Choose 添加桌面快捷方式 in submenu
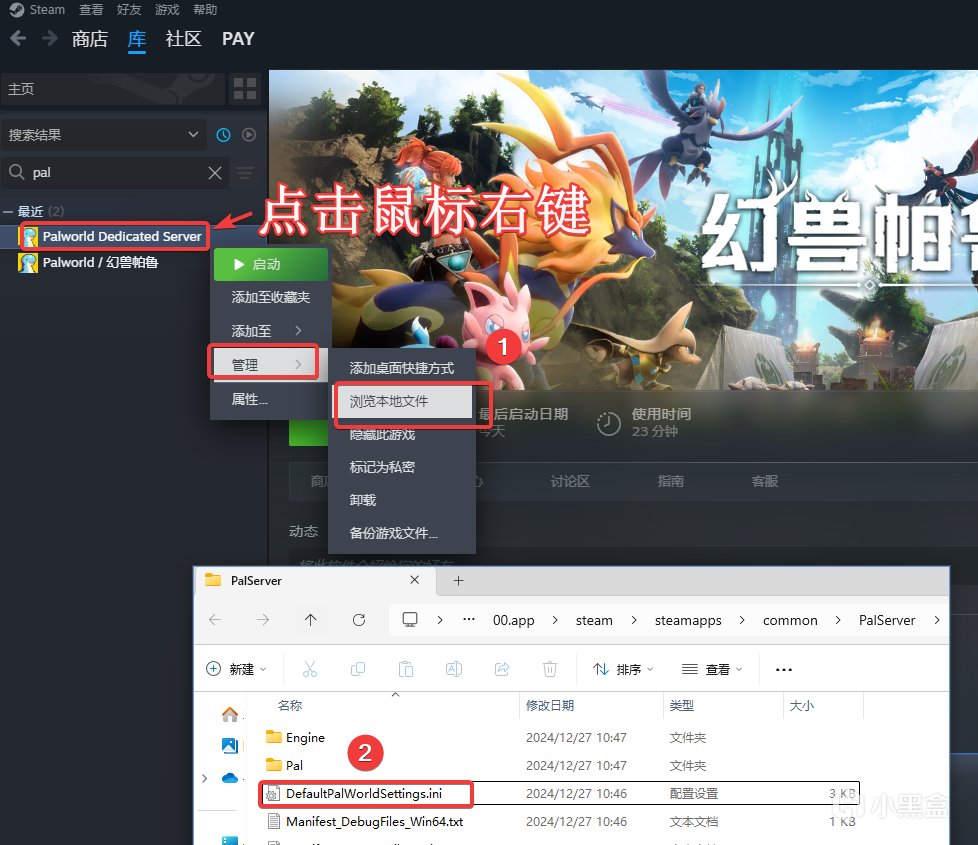 click(402, 369)
